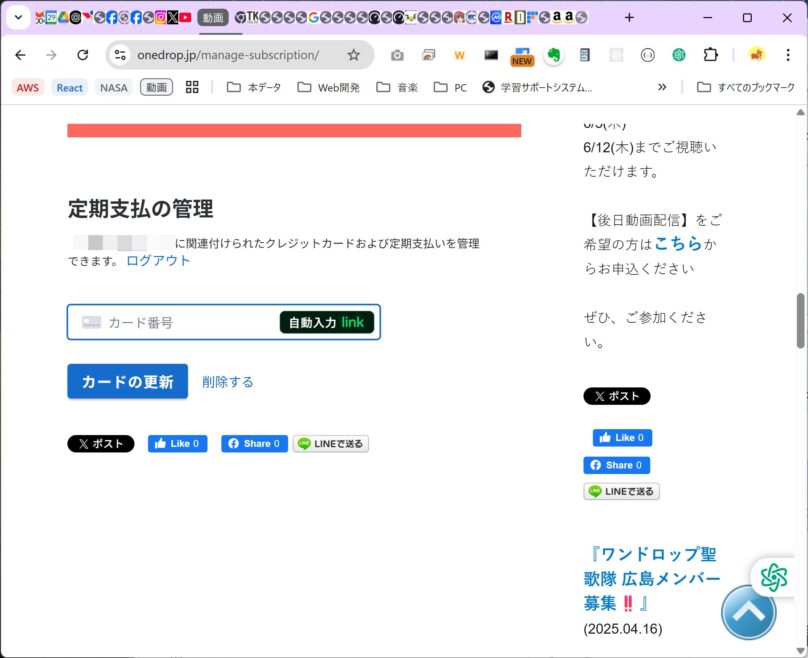Open the Web開発 bookmark folder
The image size is (808, 658).
tap(329, 87)
